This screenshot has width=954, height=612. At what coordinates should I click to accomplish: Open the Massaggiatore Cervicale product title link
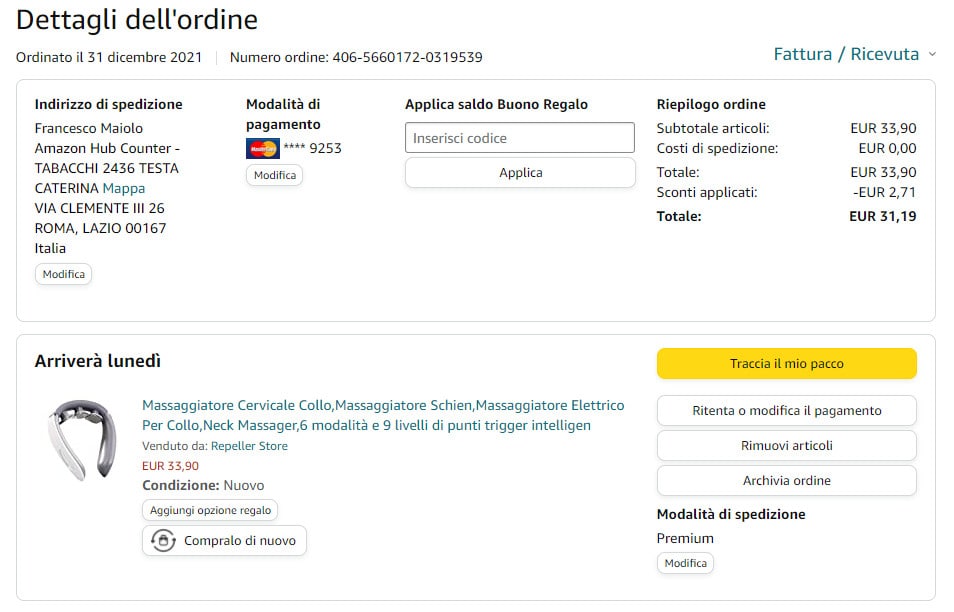tap(383, 415)
